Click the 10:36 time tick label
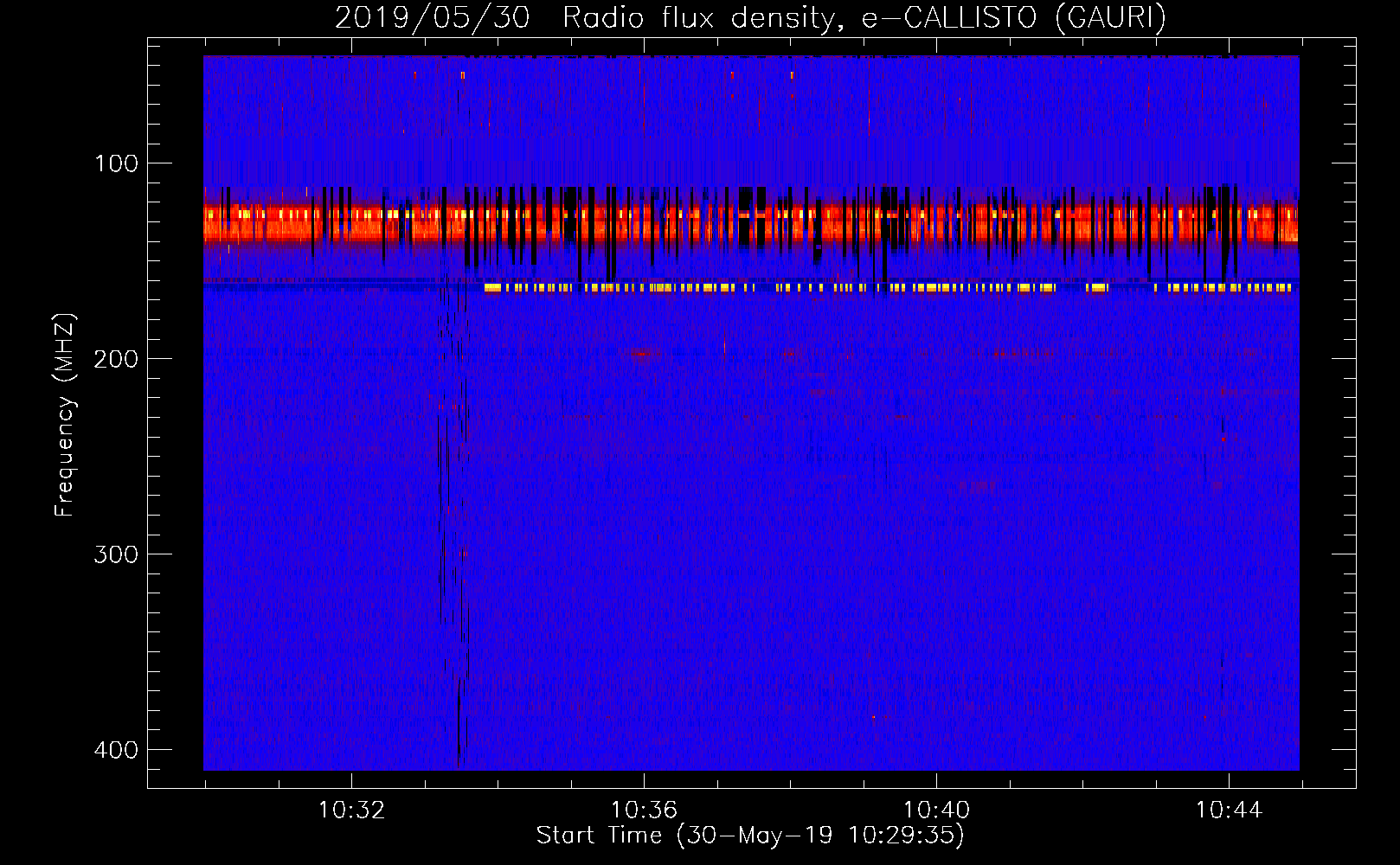Viewport: 1400px width, 865px height. click(644, 811)
